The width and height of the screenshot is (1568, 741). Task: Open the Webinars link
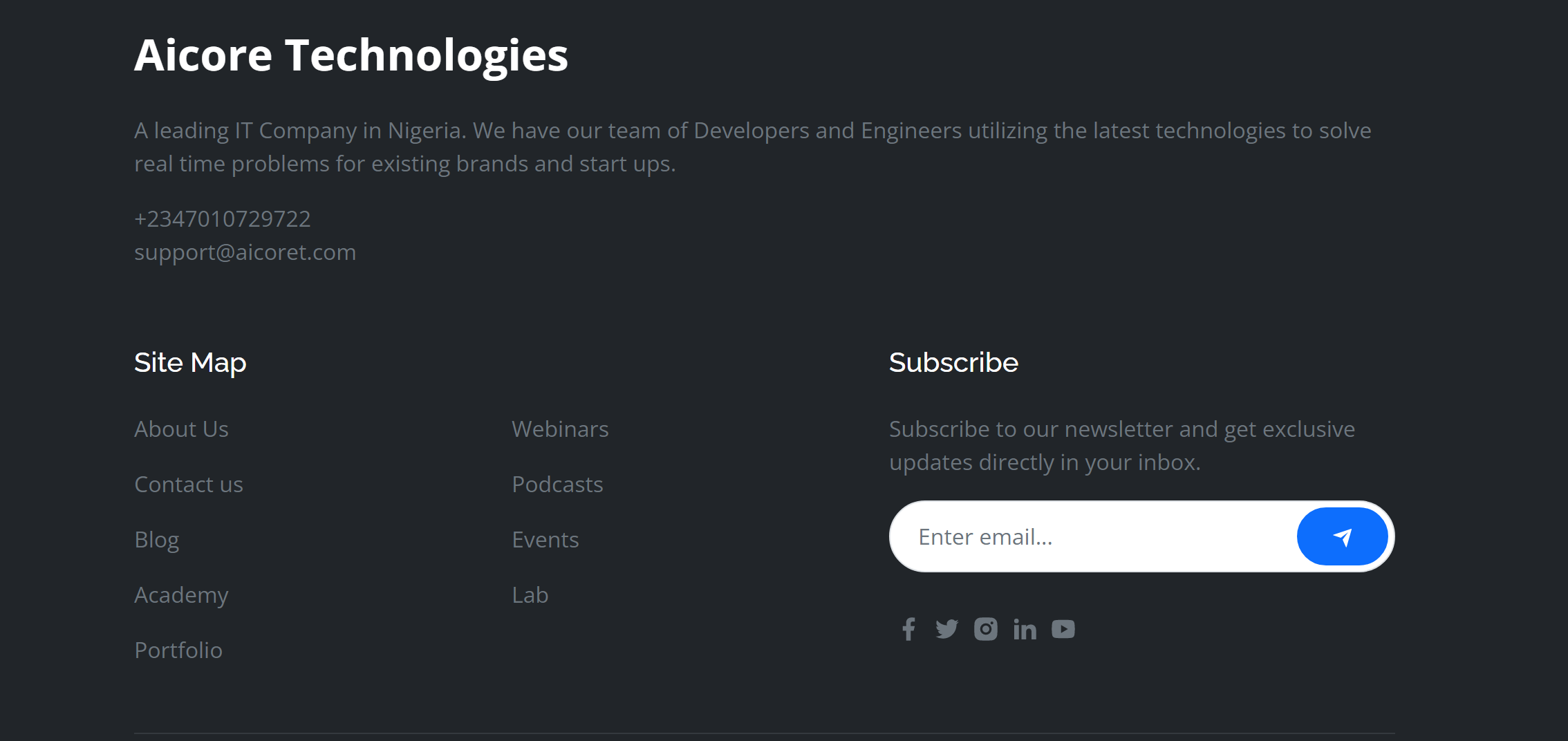[560, 429]
